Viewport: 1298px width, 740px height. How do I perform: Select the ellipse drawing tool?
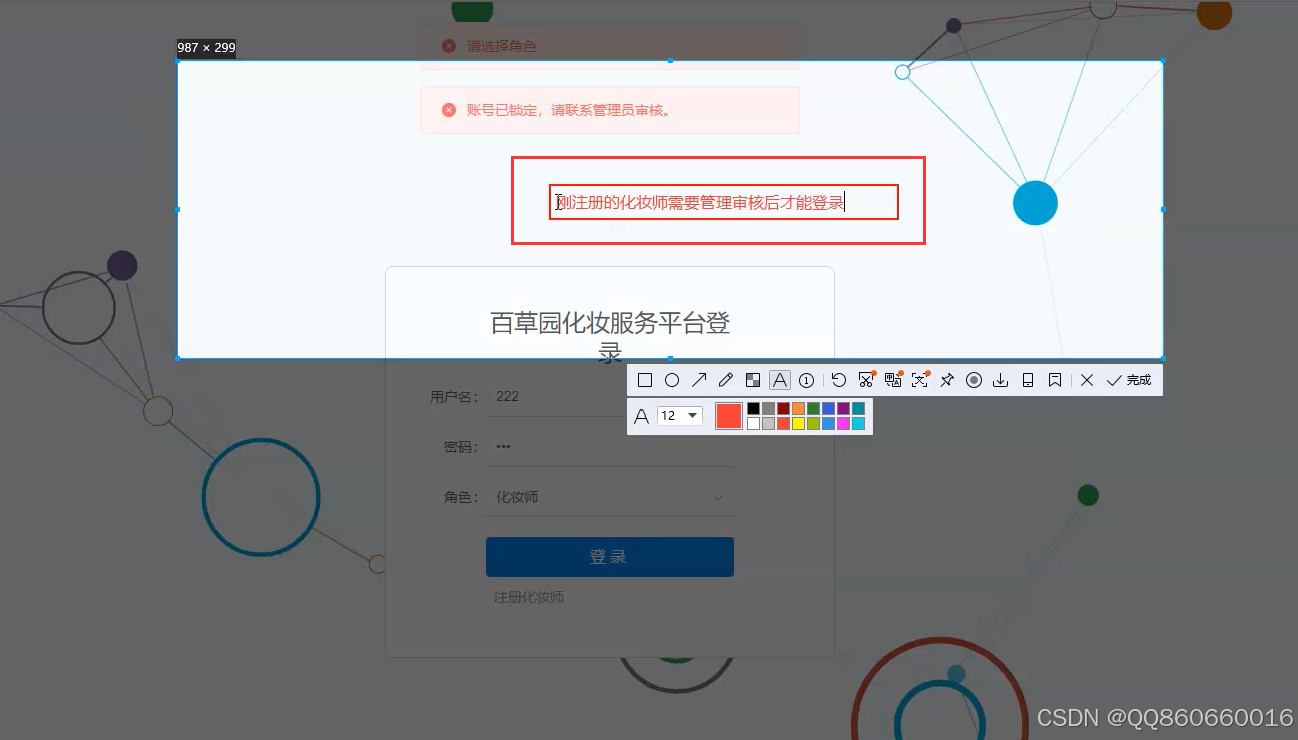point(672,380)
